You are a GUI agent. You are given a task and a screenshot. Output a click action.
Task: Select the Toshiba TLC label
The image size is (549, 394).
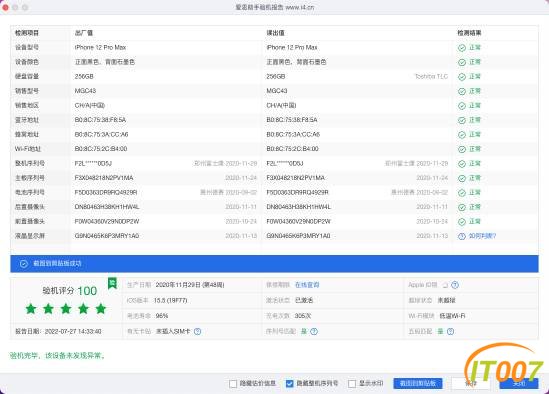pos(431,76)
